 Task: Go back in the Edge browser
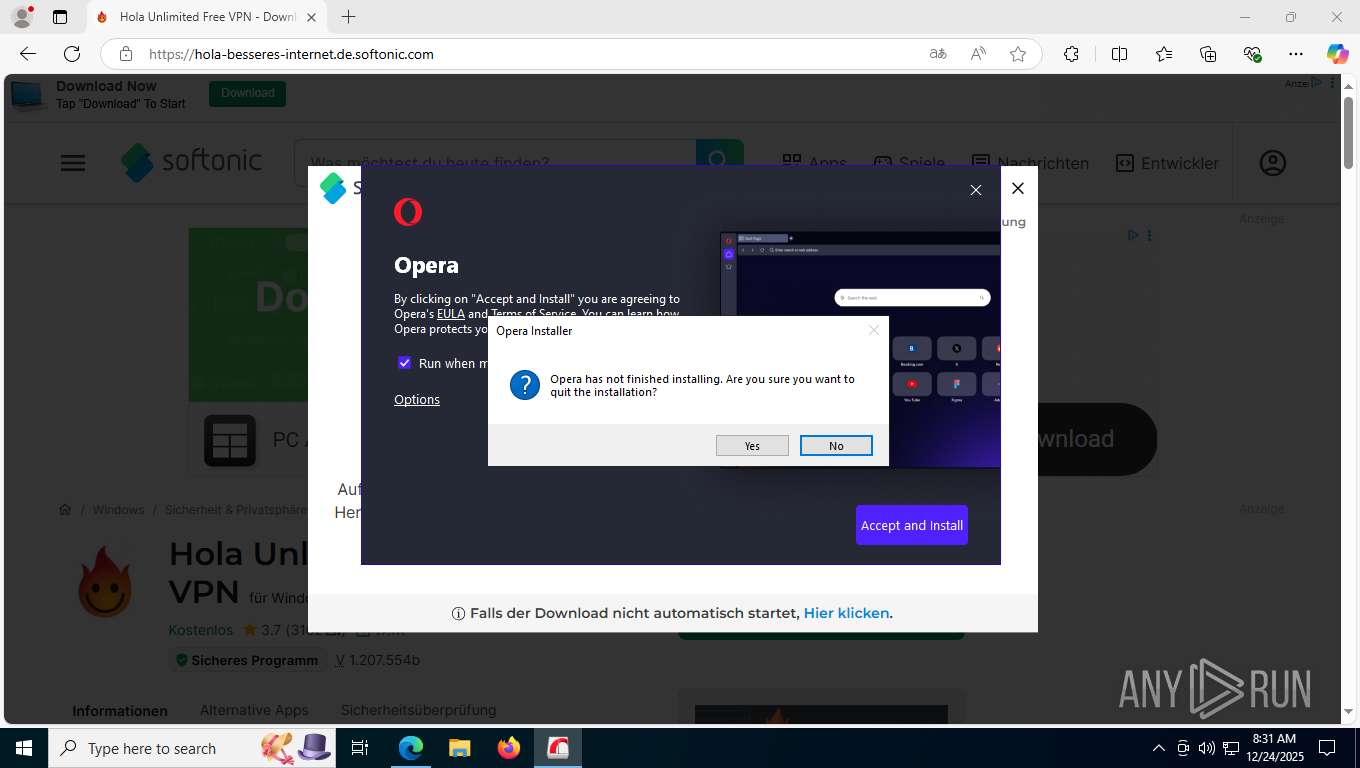(28, 54)
